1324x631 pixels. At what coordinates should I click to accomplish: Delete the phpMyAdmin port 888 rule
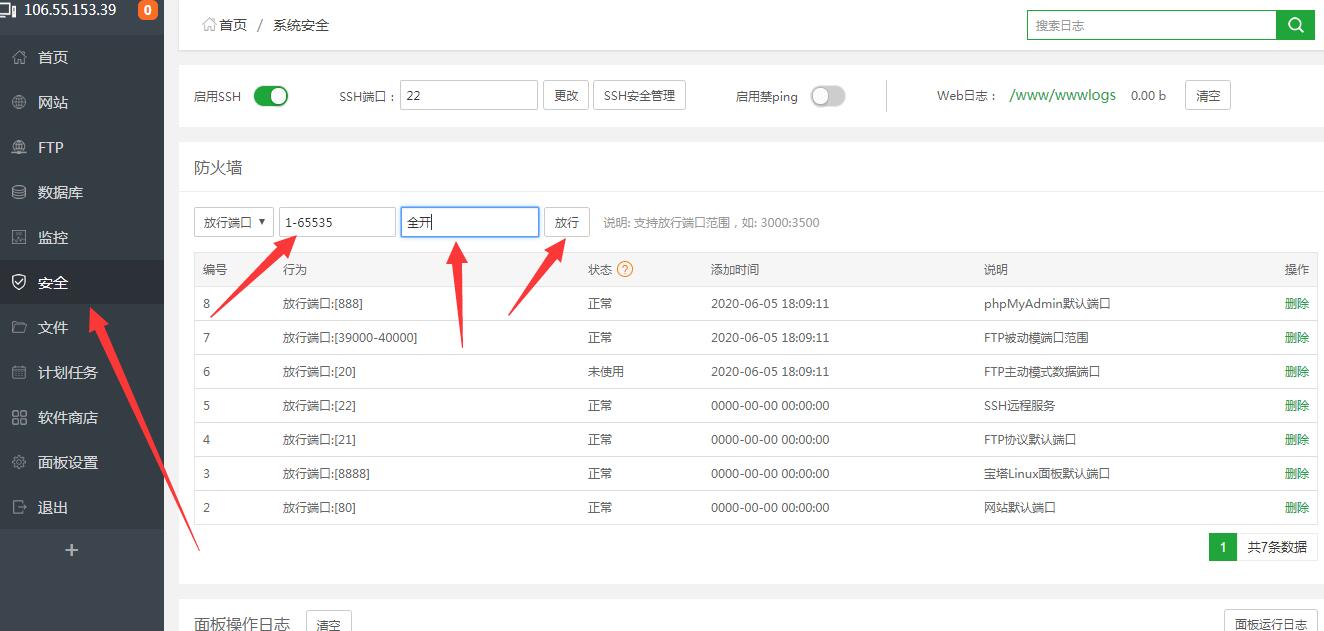pos(1296,304)
